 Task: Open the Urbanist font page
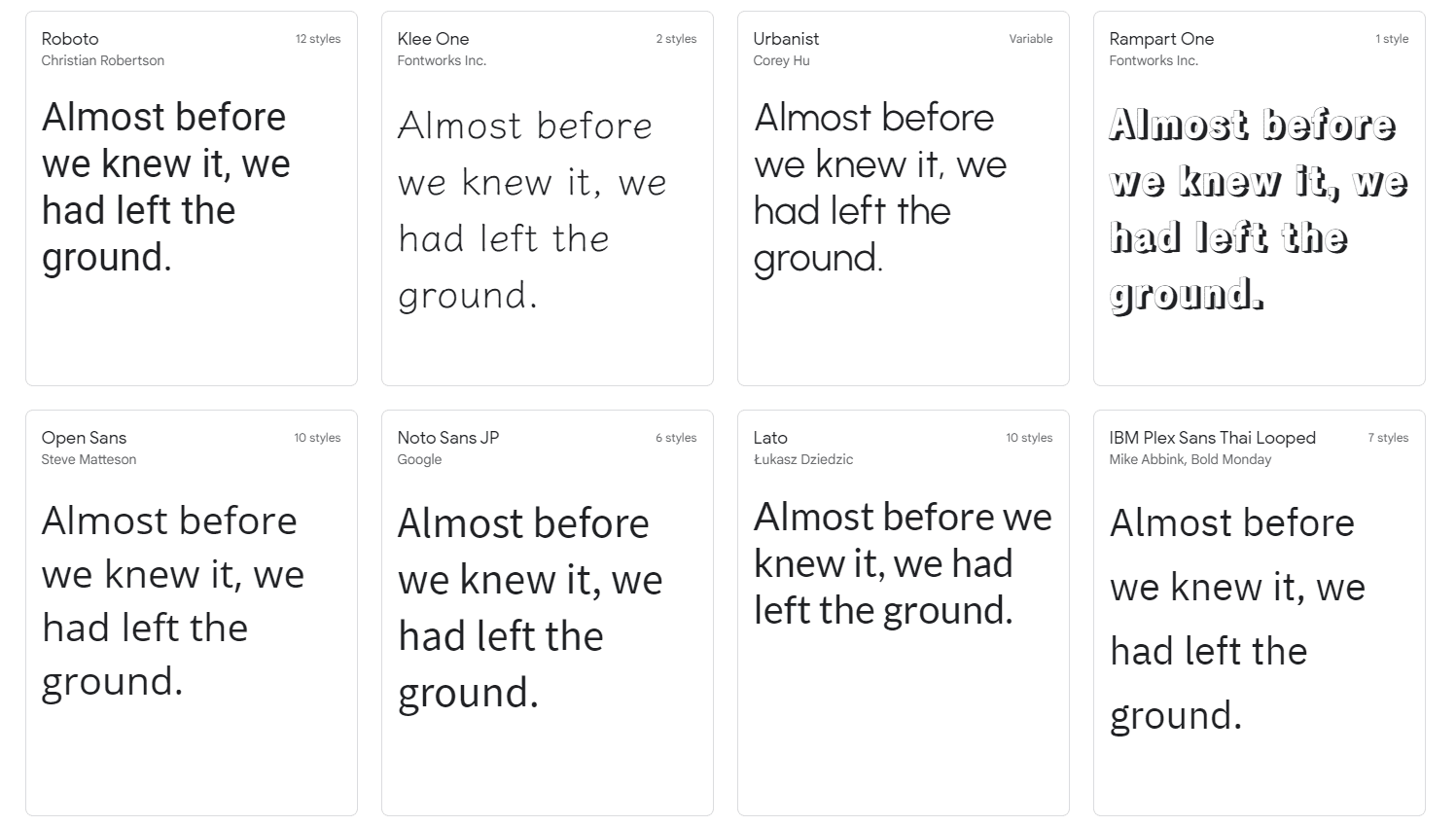786,39
